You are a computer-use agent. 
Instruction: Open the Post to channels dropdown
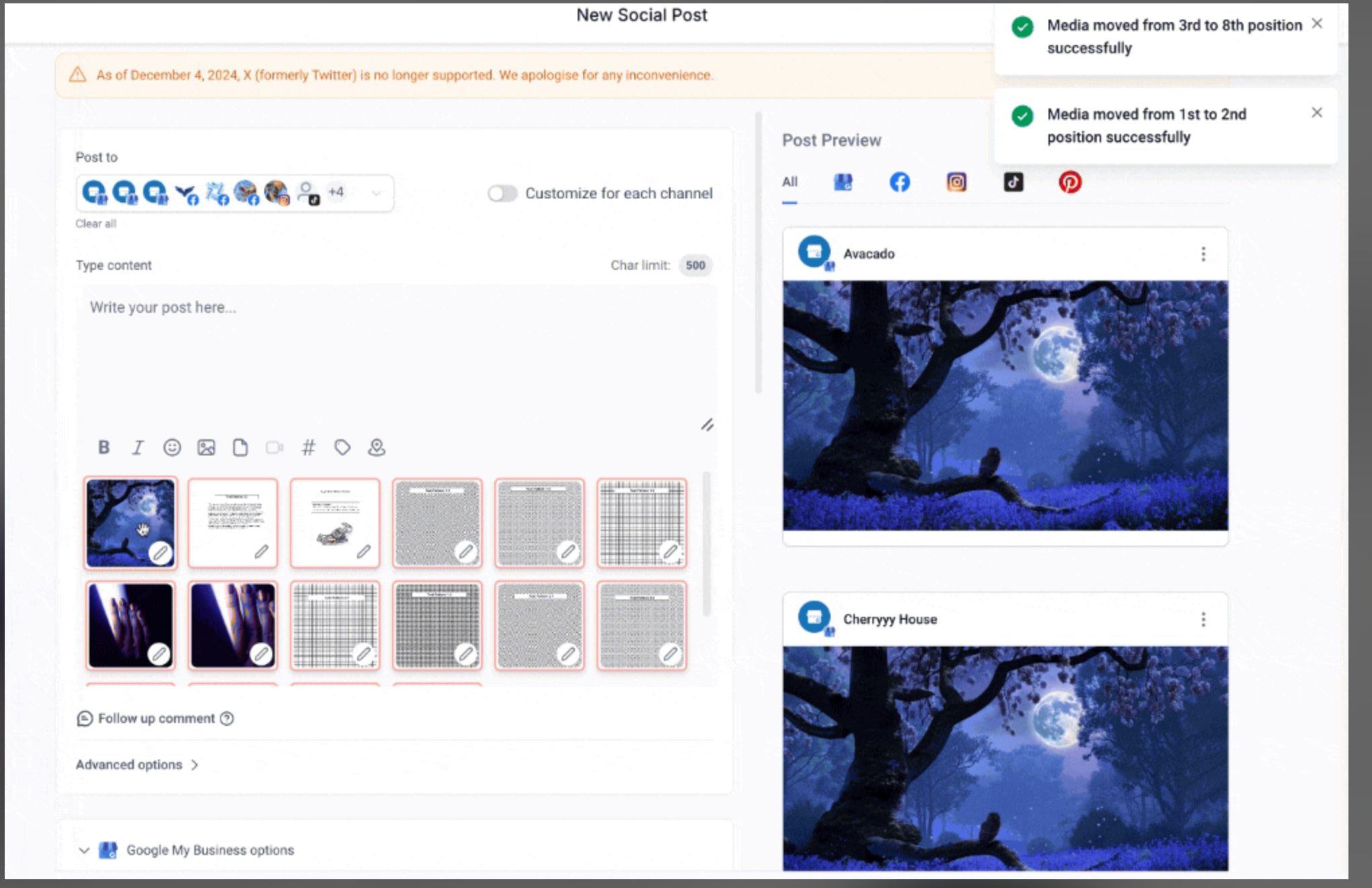click(x=376, y=193)
